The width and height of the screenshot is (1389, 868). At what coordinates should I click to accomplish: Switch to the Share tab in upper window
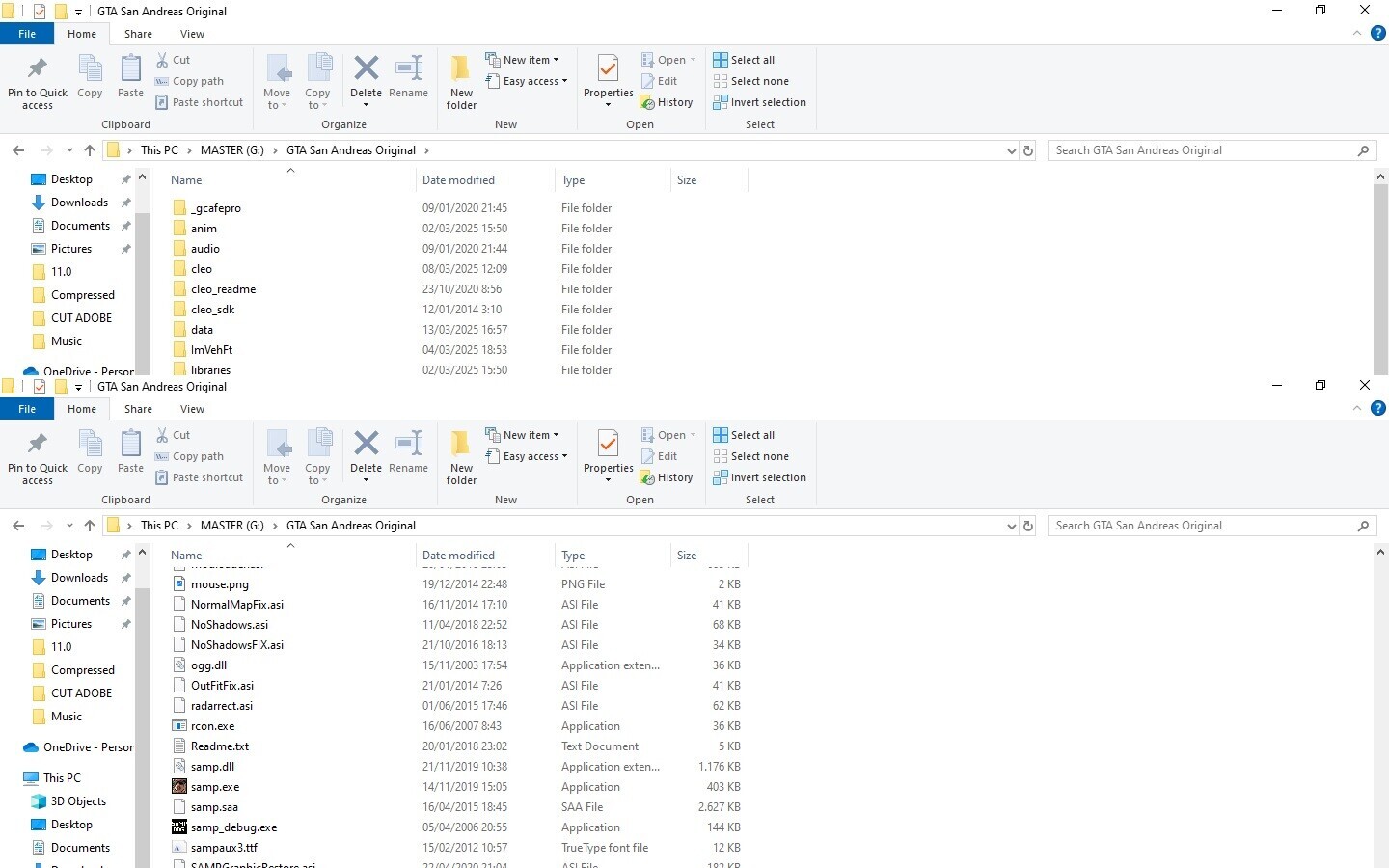(138, 34)
